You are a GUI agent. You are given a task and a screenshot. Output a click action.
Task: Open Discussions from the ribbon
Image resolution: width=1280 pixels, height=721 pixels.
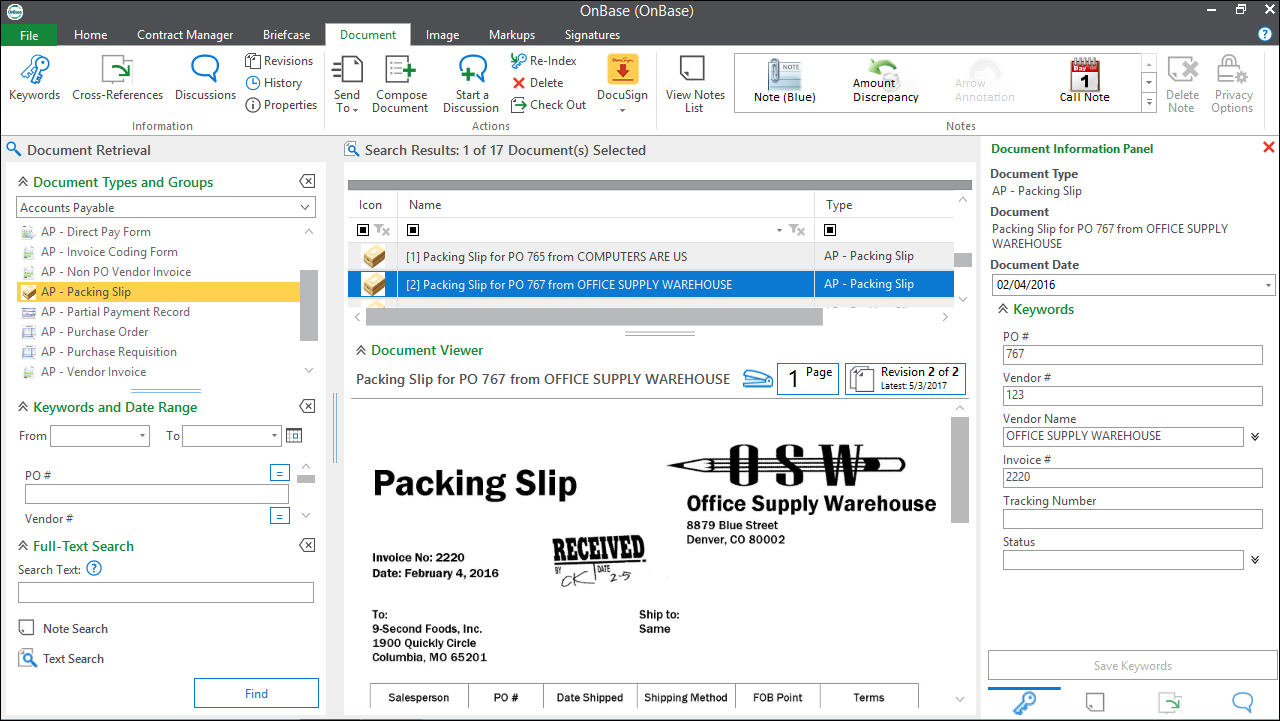pos(205,79)
